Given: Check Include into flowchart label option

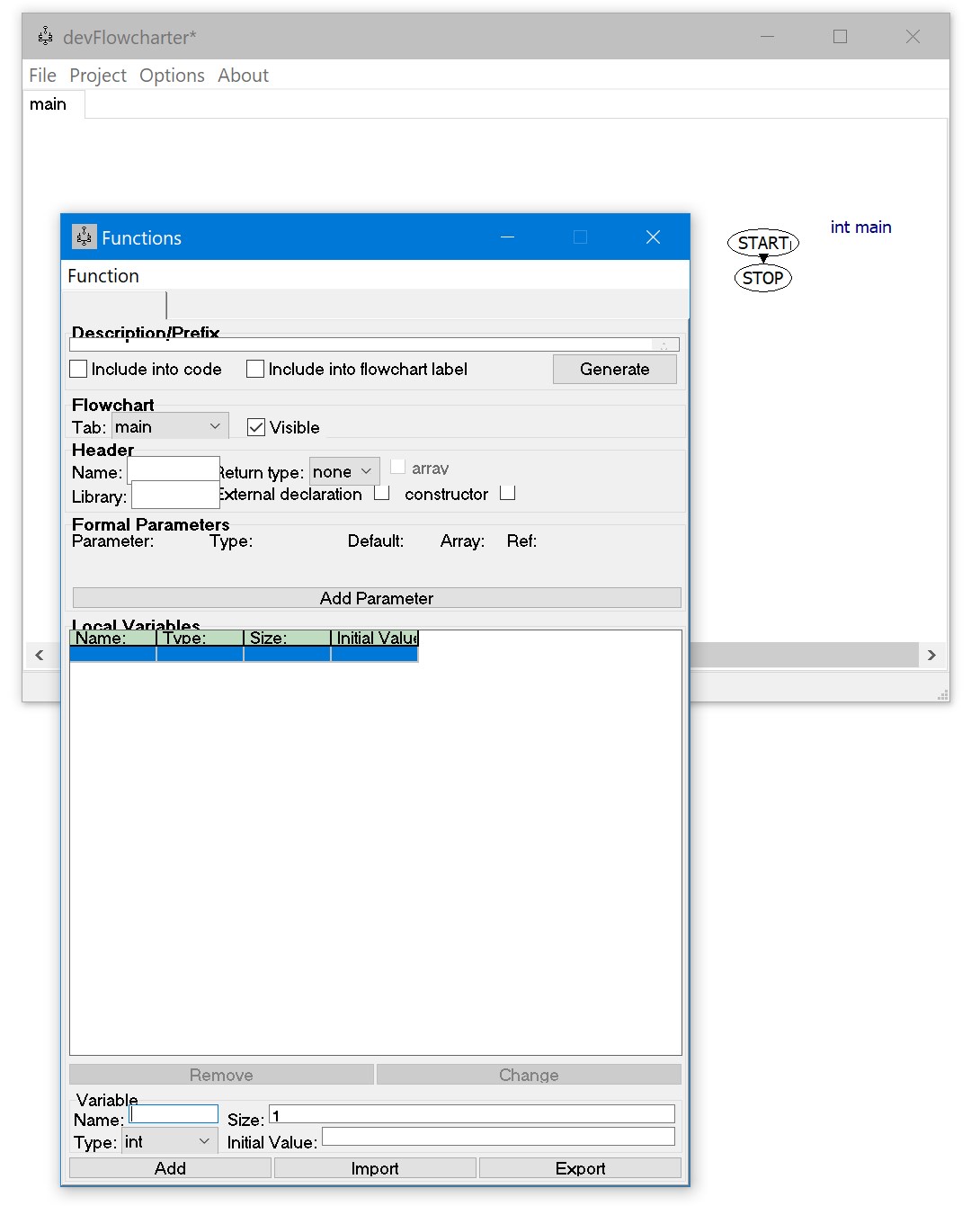Looking at the screenshot, I should click(255, 369).
